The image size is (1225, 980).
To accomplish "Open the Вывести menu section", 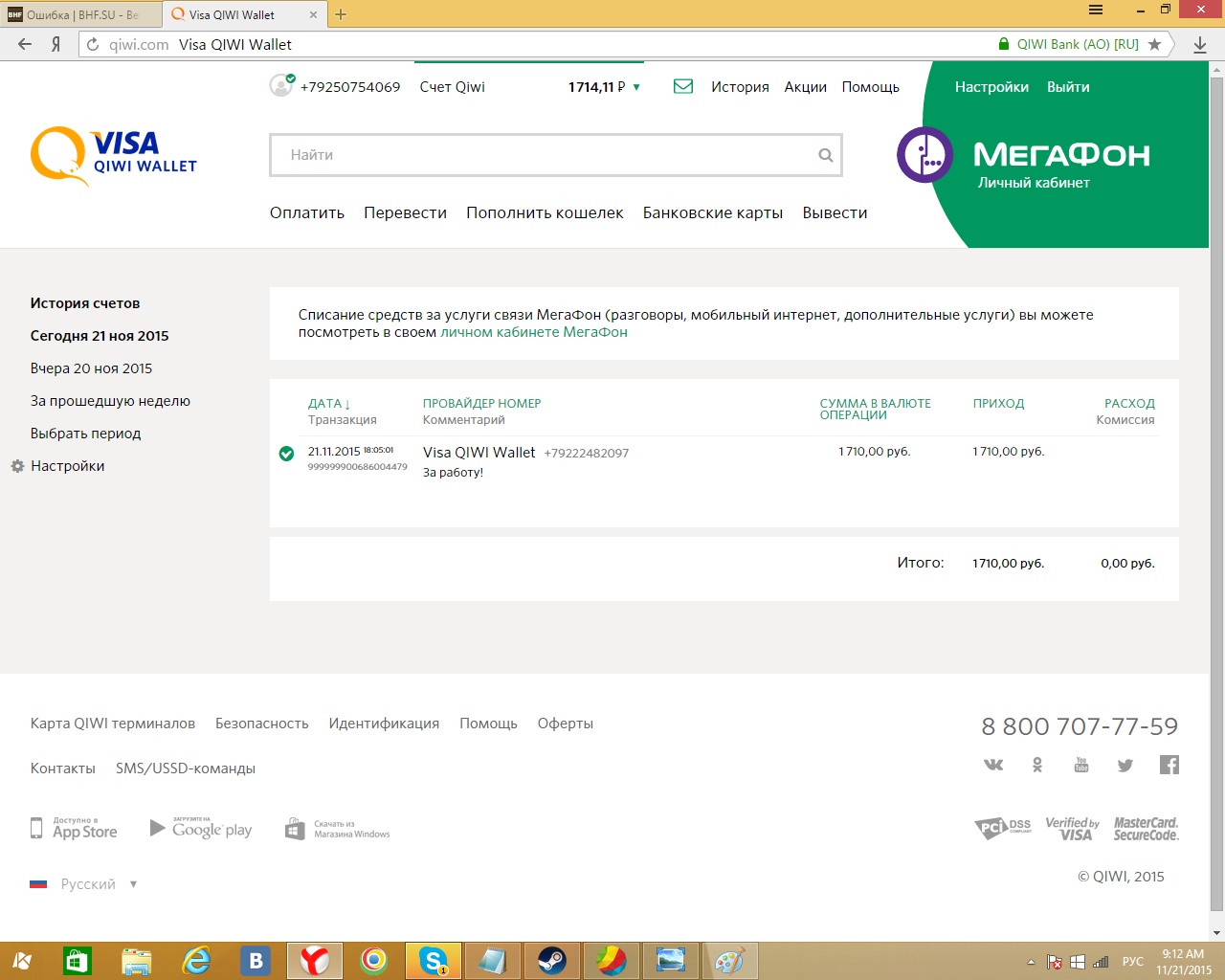I will point(835,212).
